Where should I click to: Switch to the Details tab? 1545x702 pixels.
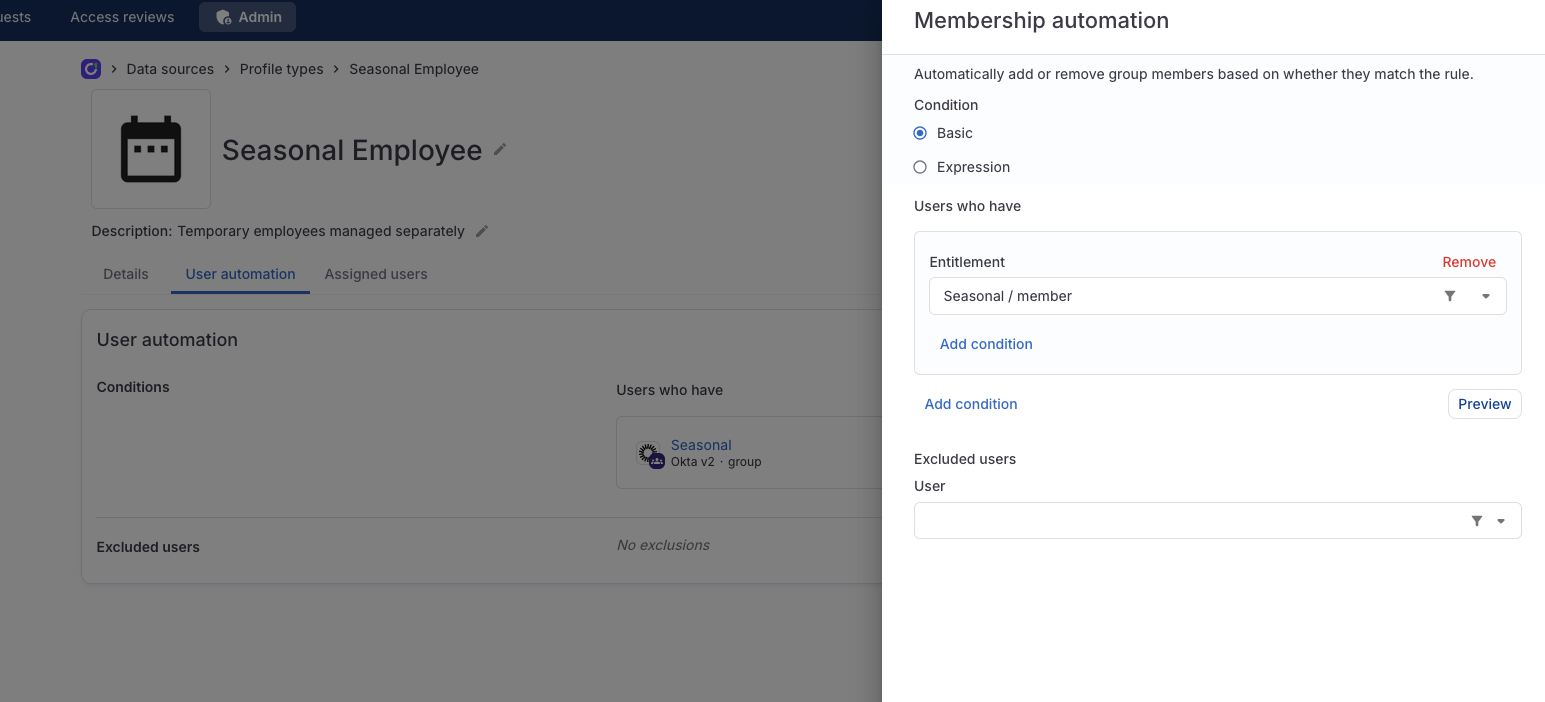coord(125,273)
